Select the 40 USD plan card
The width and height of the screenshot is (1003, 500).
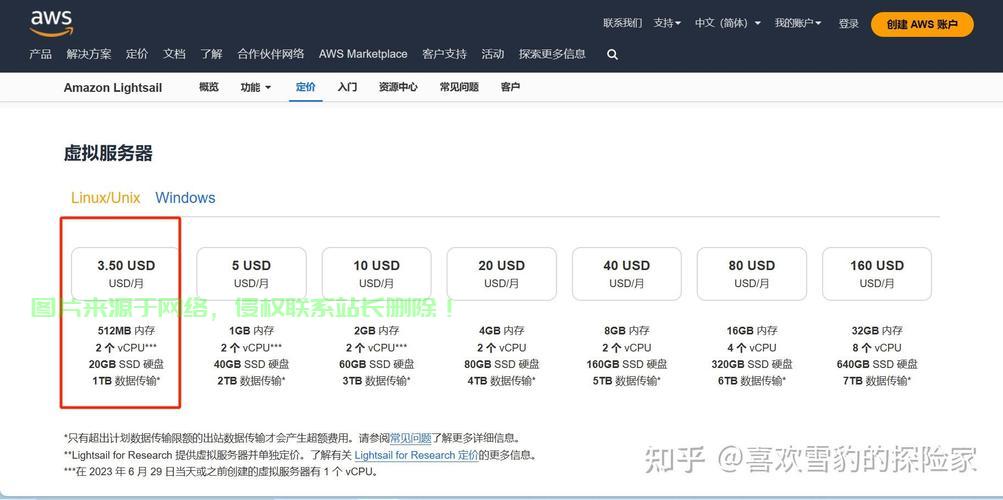pos(626,274)
